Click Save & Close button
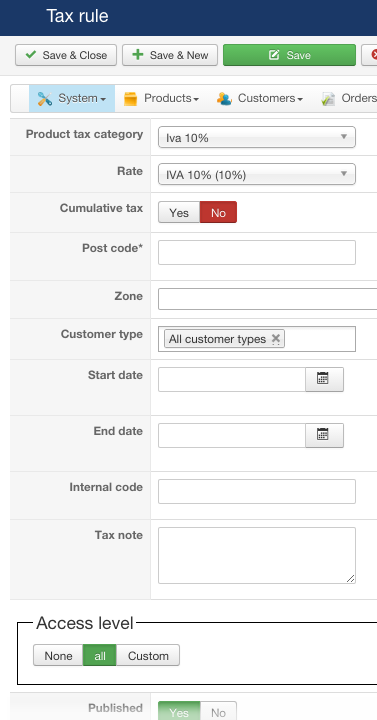This screenshot has width=377, height=720. pos(66,55)
